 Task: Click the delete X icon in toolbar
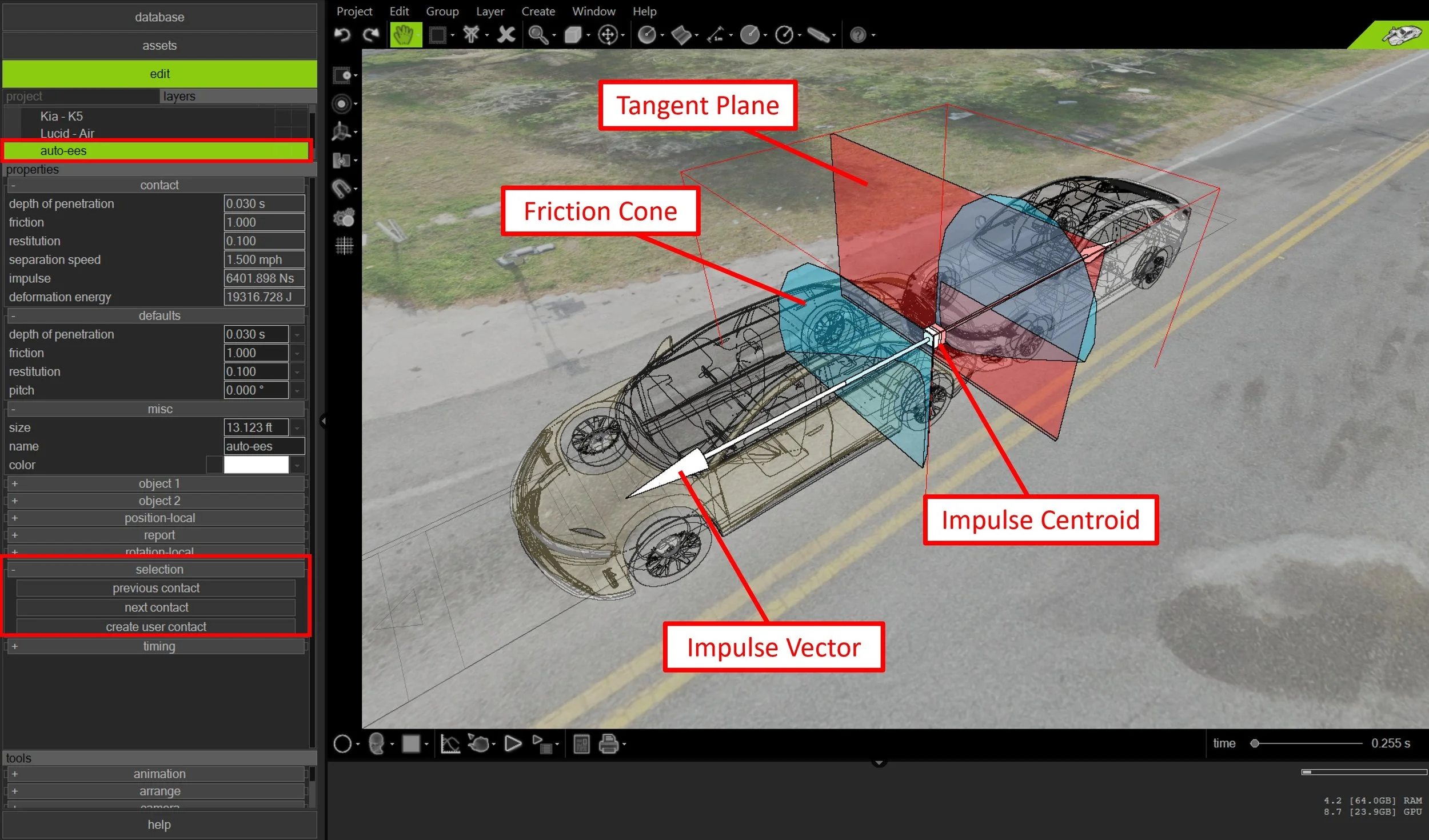(506, 35)
